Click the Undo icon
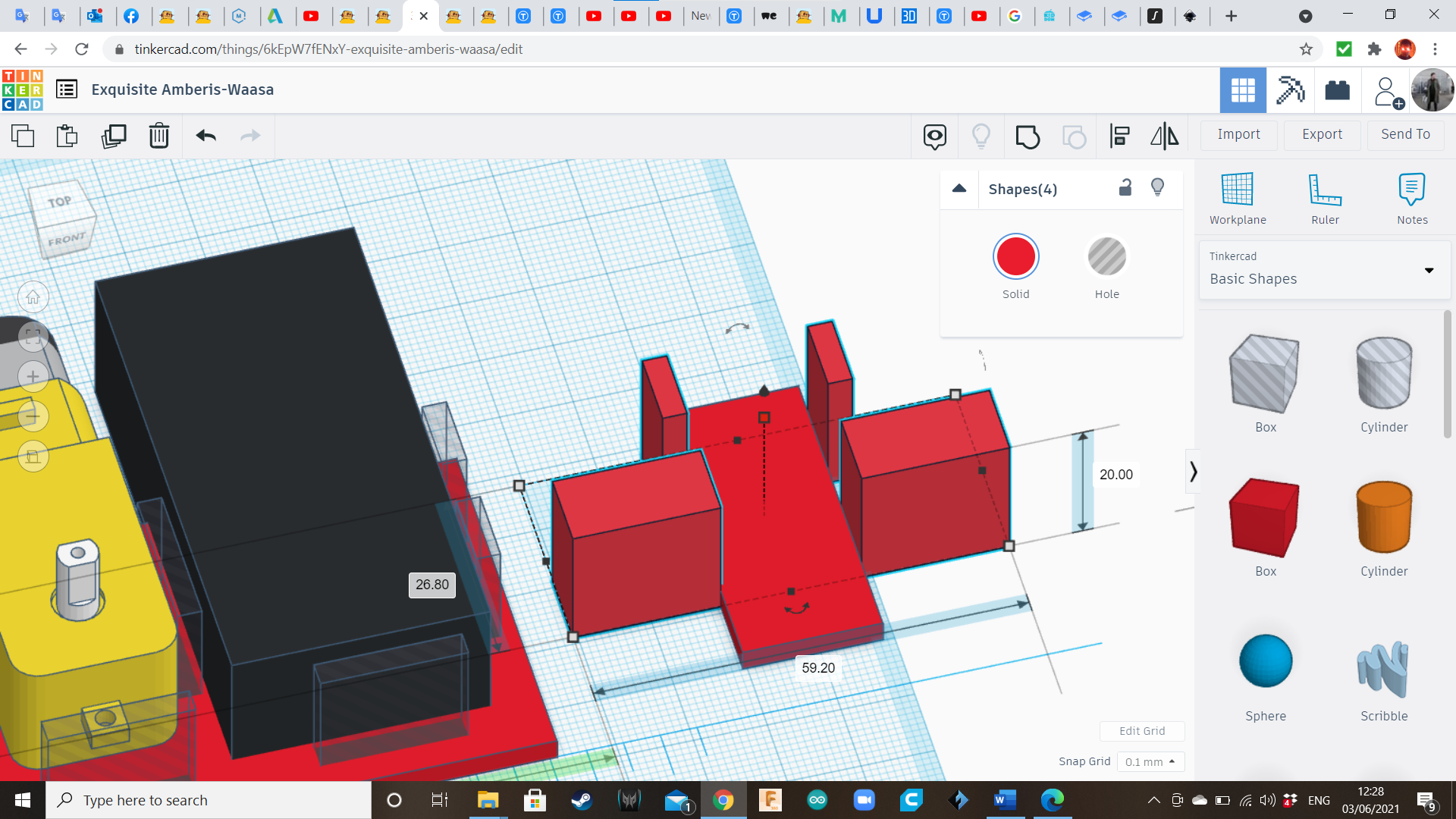 204,136
